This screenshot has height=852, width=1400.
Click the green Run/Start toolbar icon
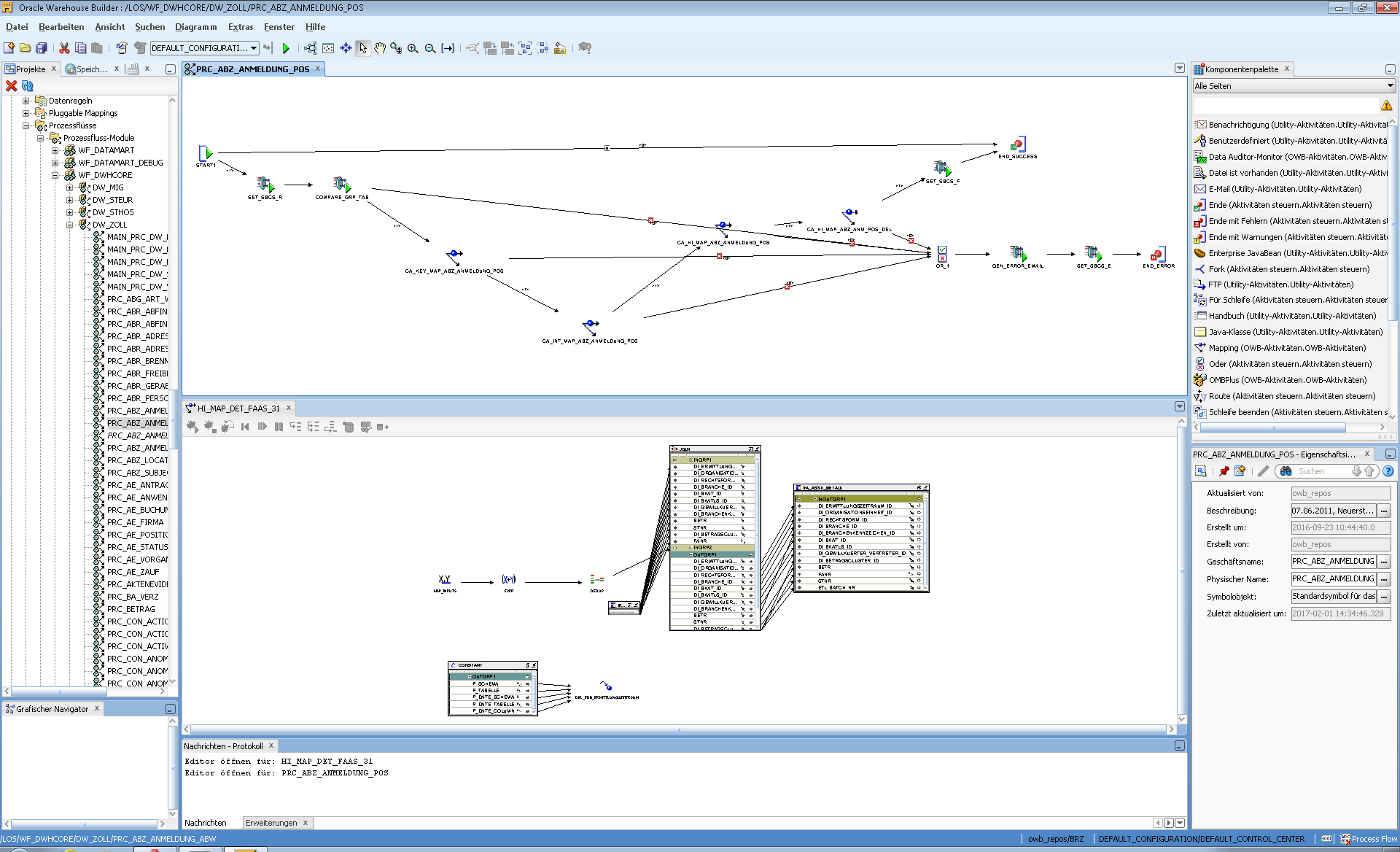[x=286, y=48]
